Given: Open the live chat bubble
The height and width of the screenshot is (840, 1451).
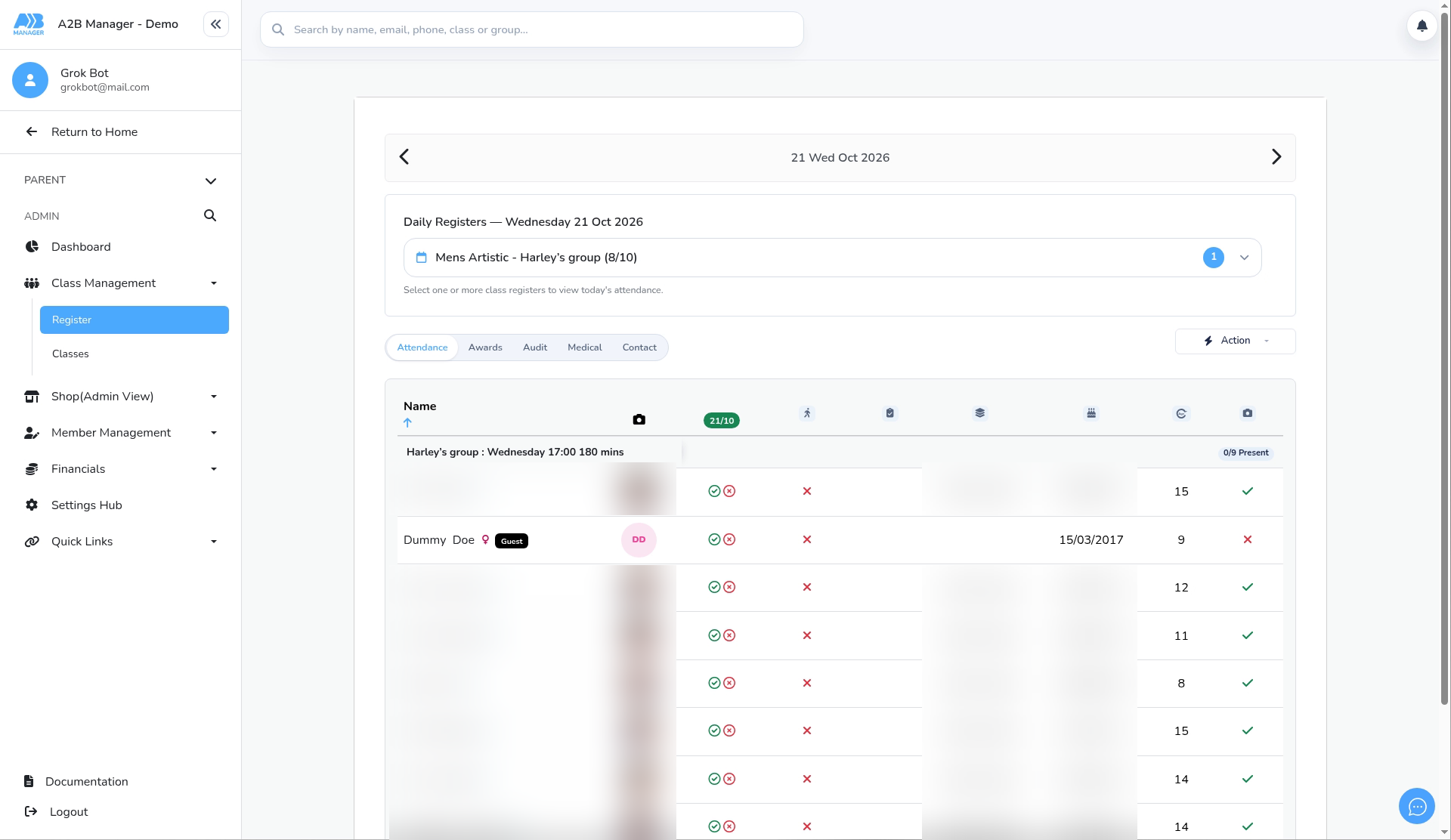Looking at the screenshot, I should pyautogui.click(x=1417, y=807).
